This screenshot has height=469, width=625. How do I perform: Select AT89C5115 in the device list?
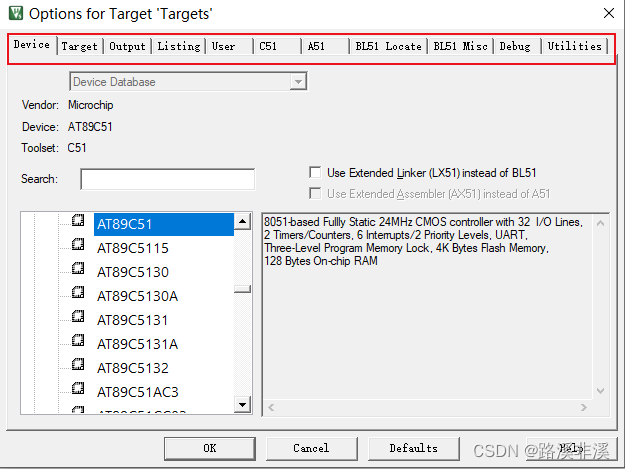133,248
